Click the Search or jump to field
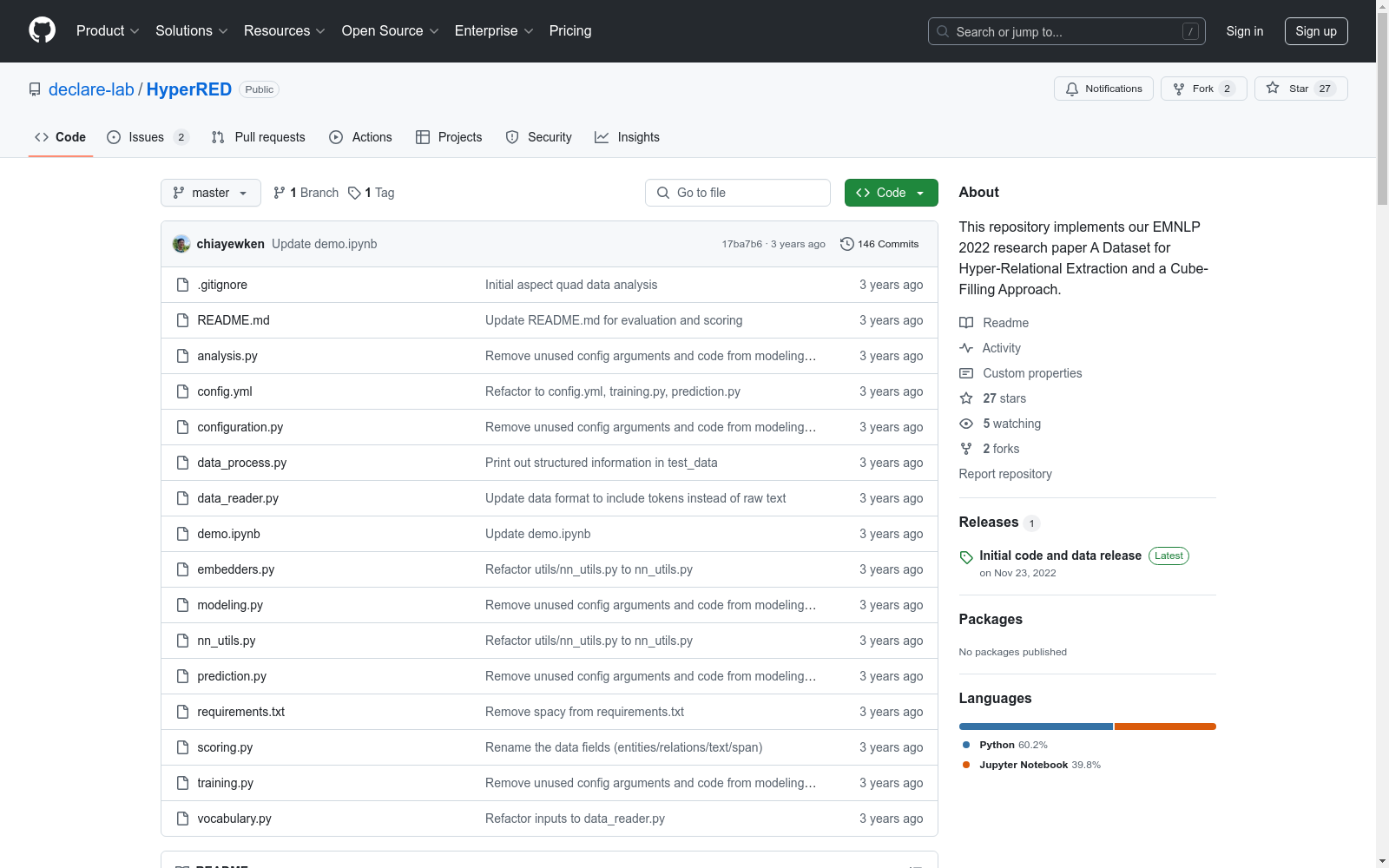 (1067, 31)
